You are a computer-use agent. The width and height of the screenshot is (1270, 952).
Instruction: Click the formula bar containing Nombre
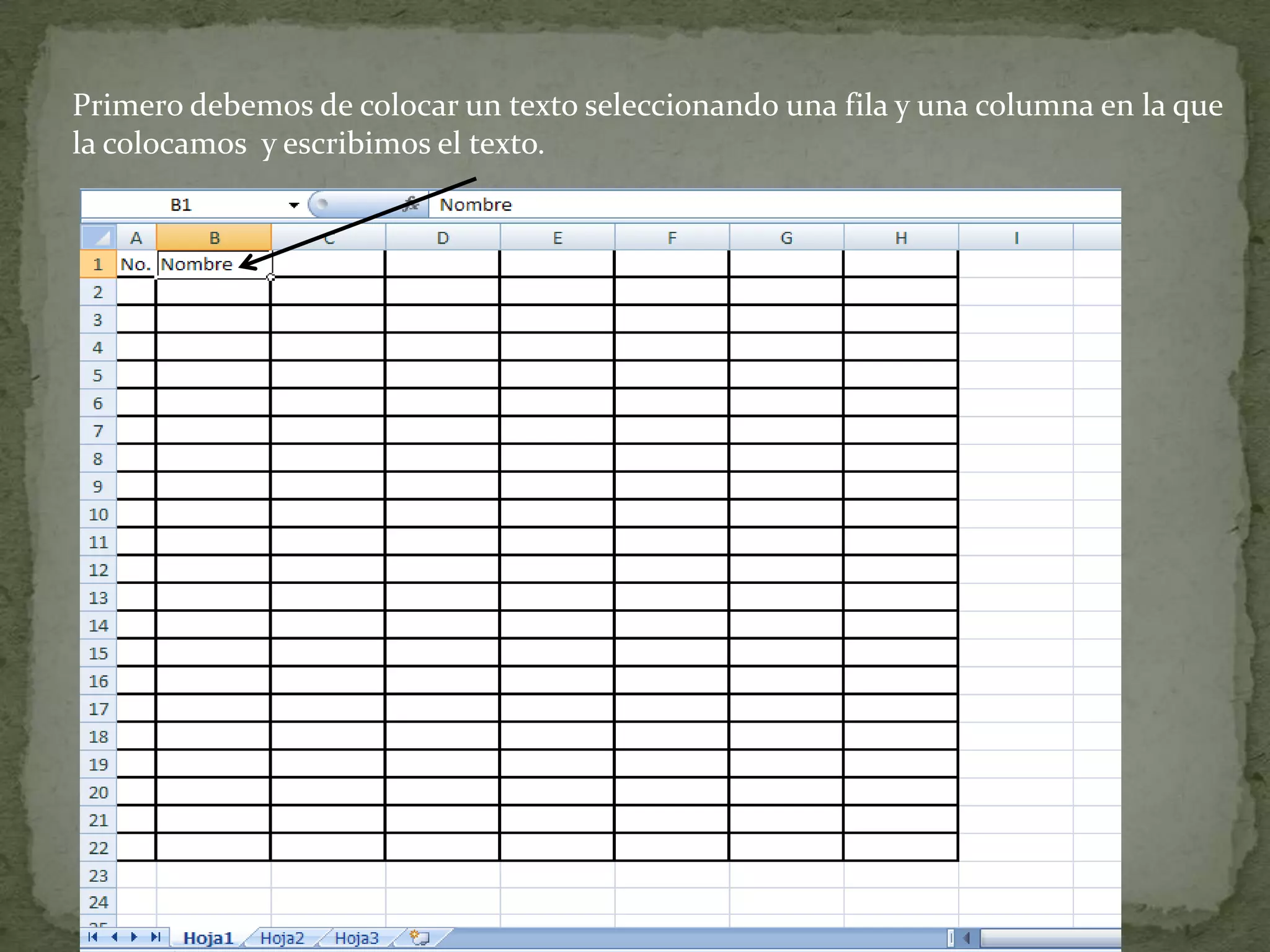(774, 205)
